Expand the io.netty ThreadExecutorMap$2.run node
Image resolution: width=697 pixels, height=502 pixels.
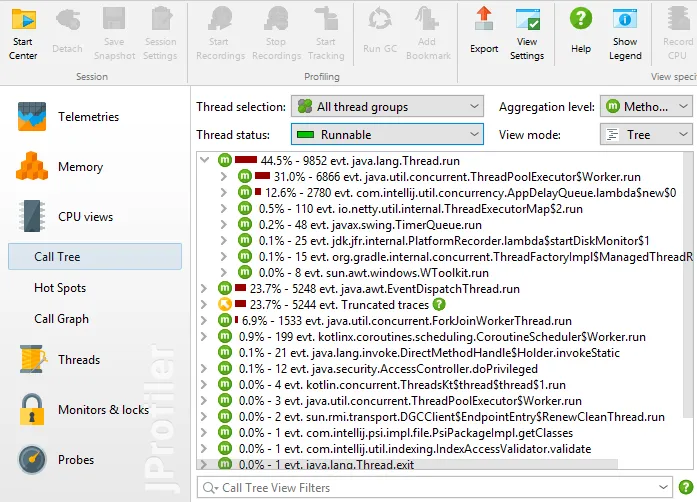coord(224,209)
